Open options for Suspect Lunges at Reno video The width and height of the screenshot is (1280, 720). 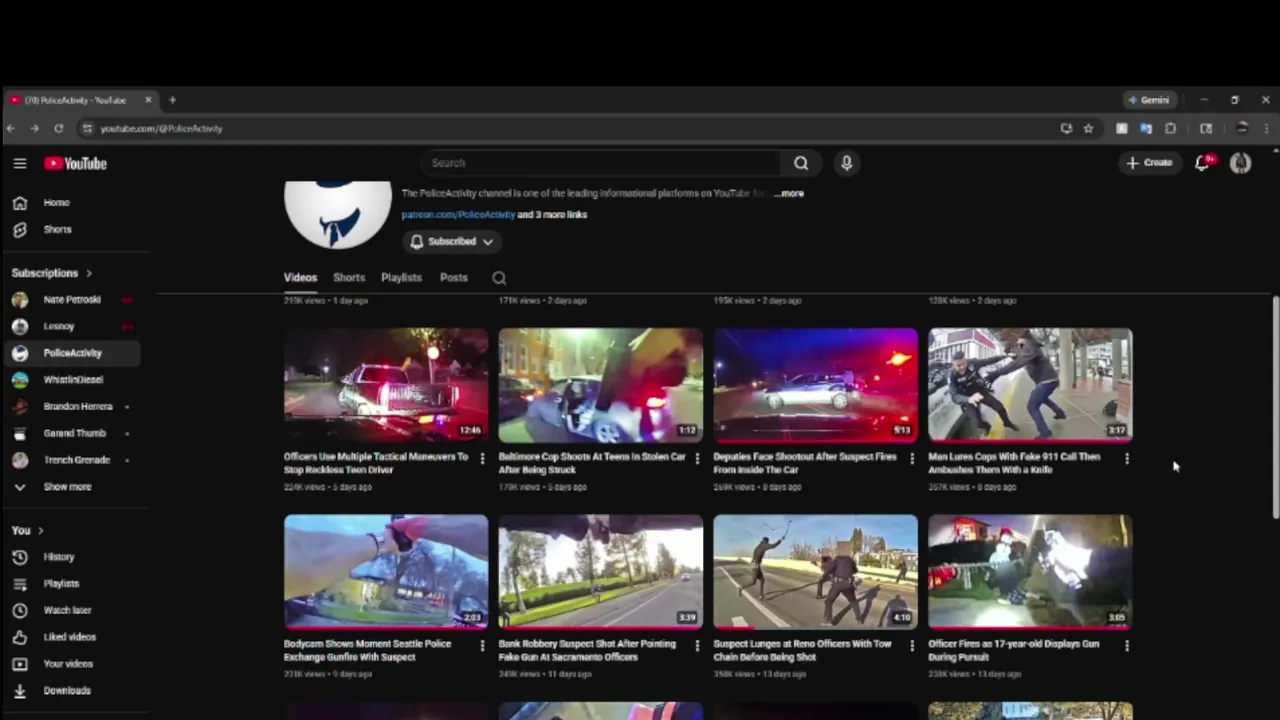911,646
